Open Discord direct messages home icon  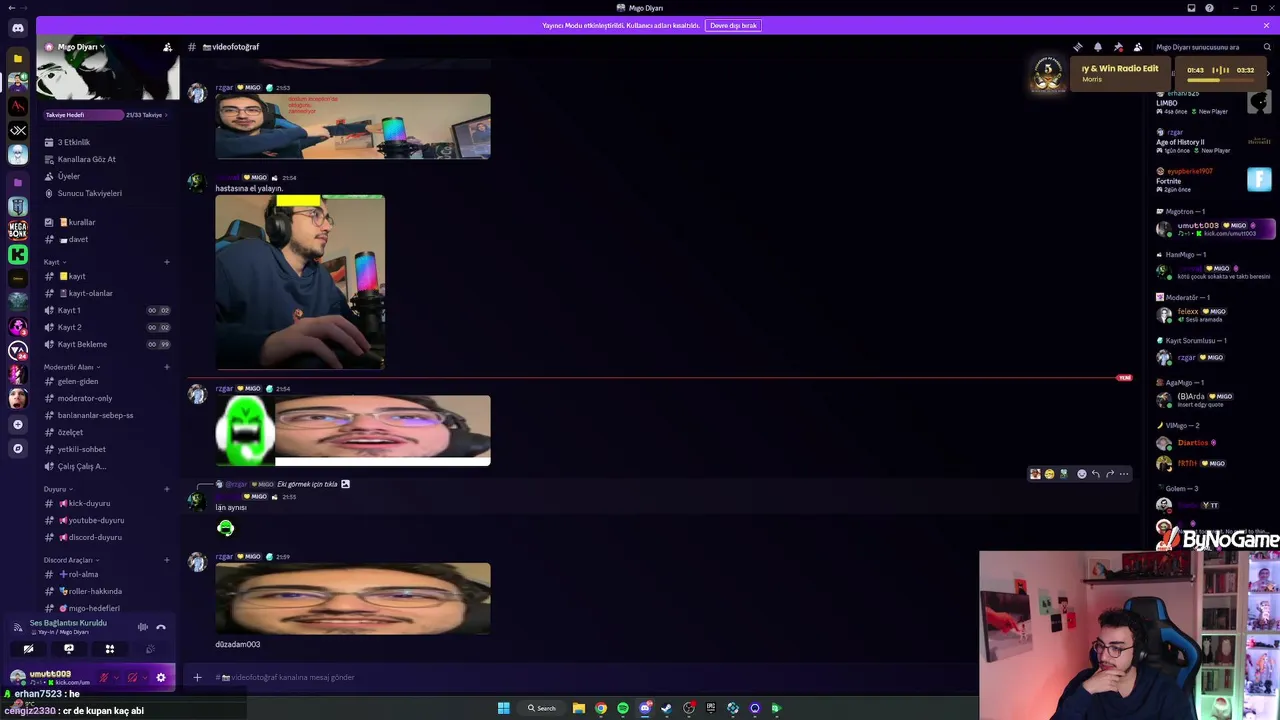(x=18, y=28)
